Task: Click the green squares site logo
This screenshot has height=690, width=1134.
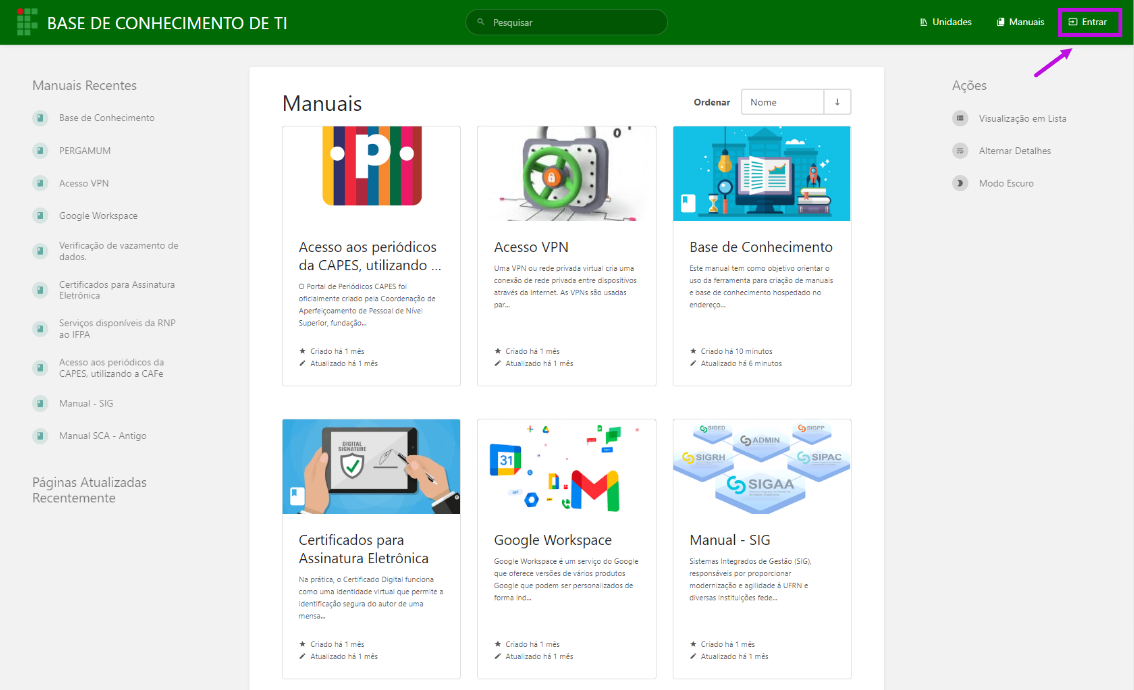Action: pyautogui.click(x=27, y=22)
